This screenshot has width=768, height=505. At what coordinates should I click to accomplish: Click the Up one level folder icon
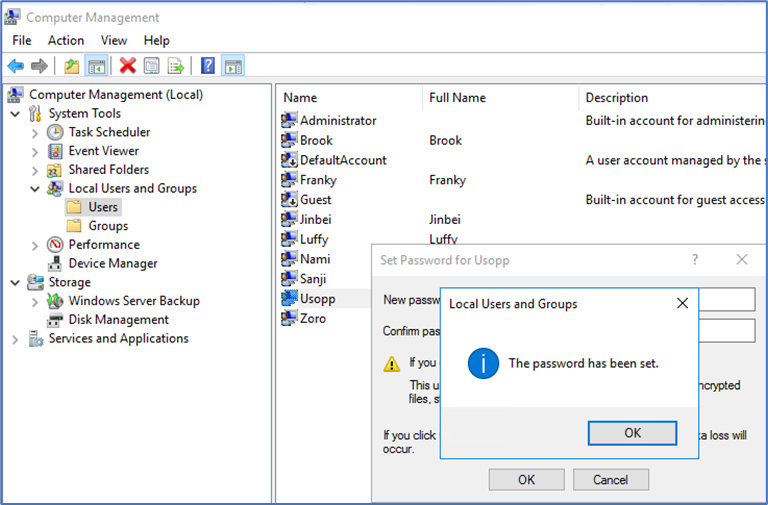[x=71, y=66]
